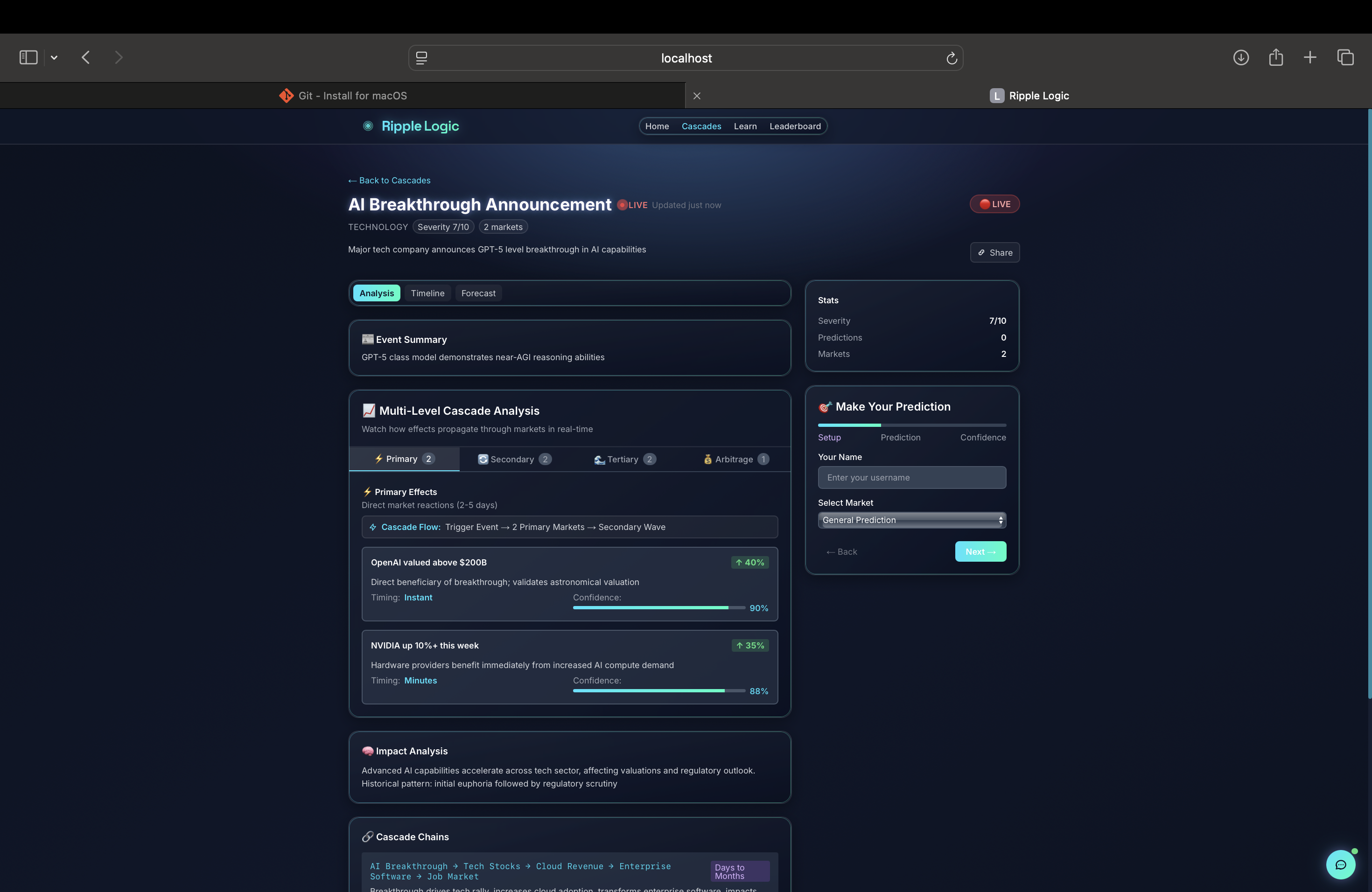Click the website settings icon in address bar
Image resolution: width=1372 pixels, height=892 pixels.
pos(421,58)
